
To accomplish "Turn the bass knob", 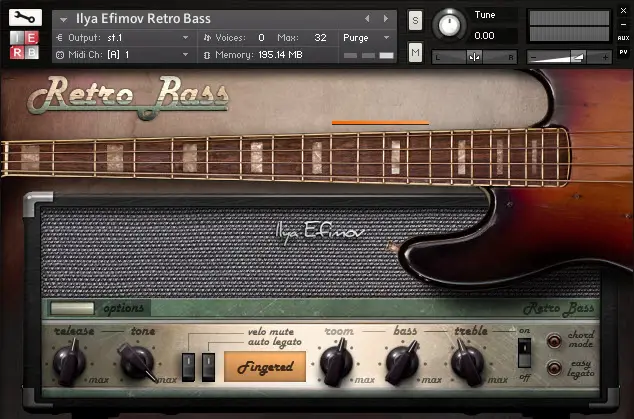I will click(x=402, y=362).
